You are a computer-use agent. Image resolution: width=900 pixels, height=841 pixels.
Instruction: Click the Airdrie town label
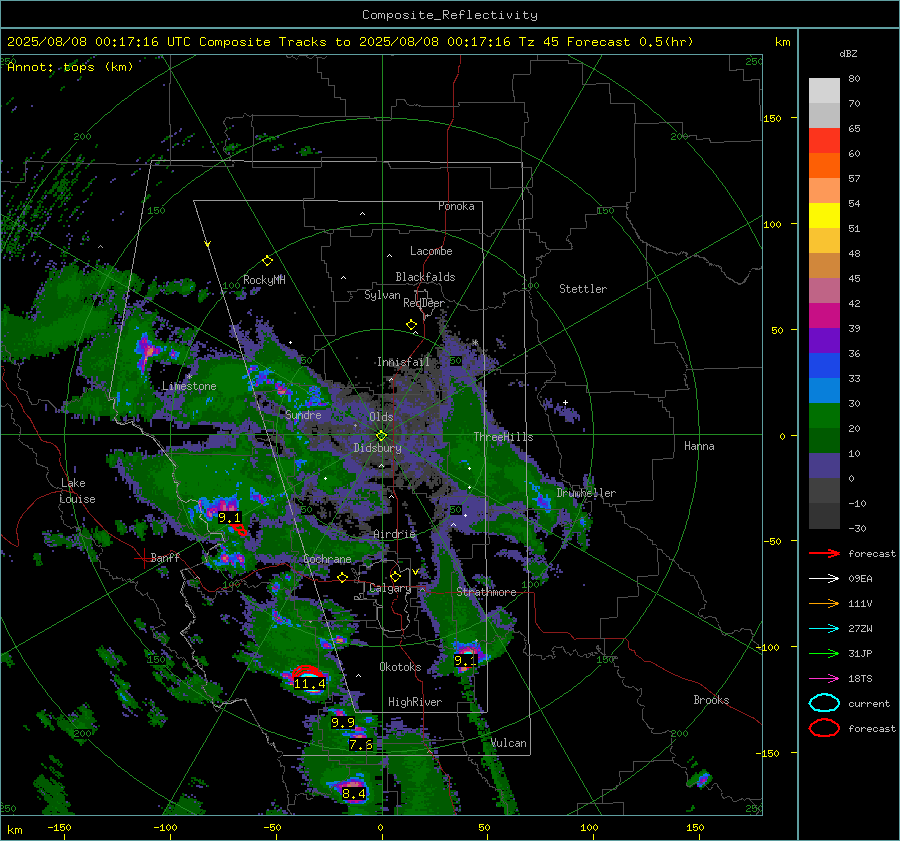394,534
